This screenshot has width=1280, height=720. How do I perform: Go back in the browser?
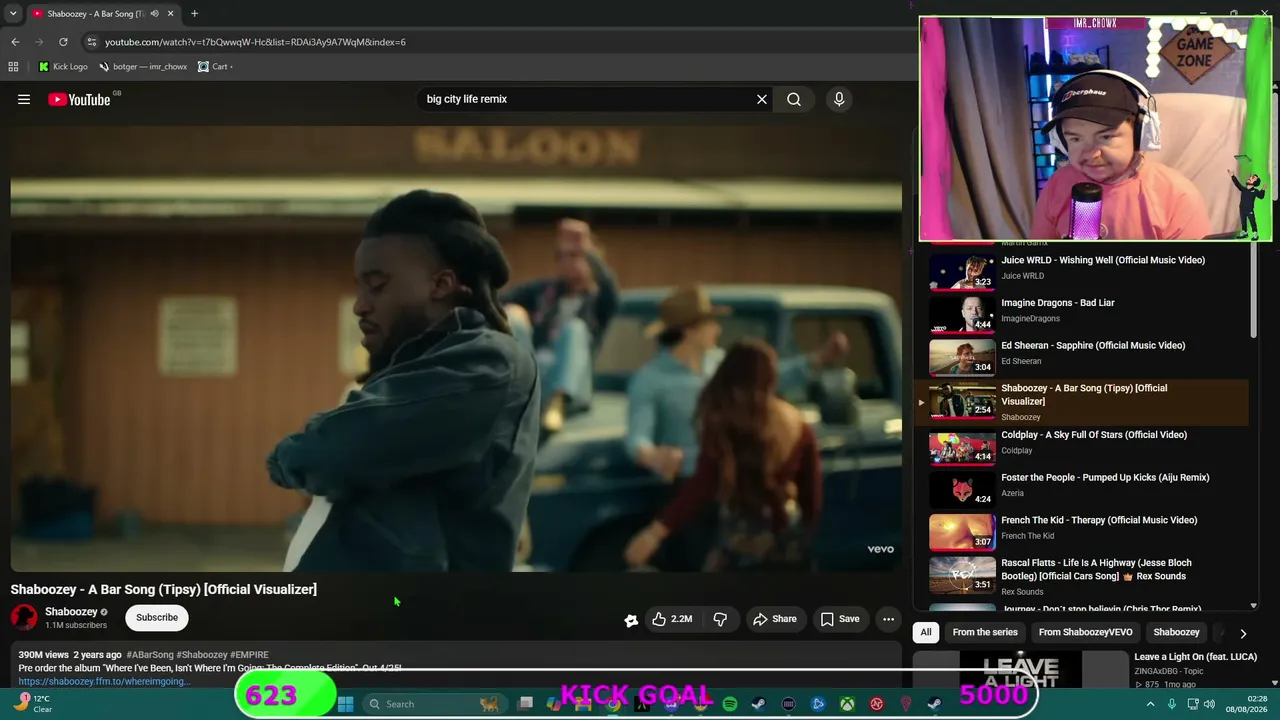click(x=15, y=42)
